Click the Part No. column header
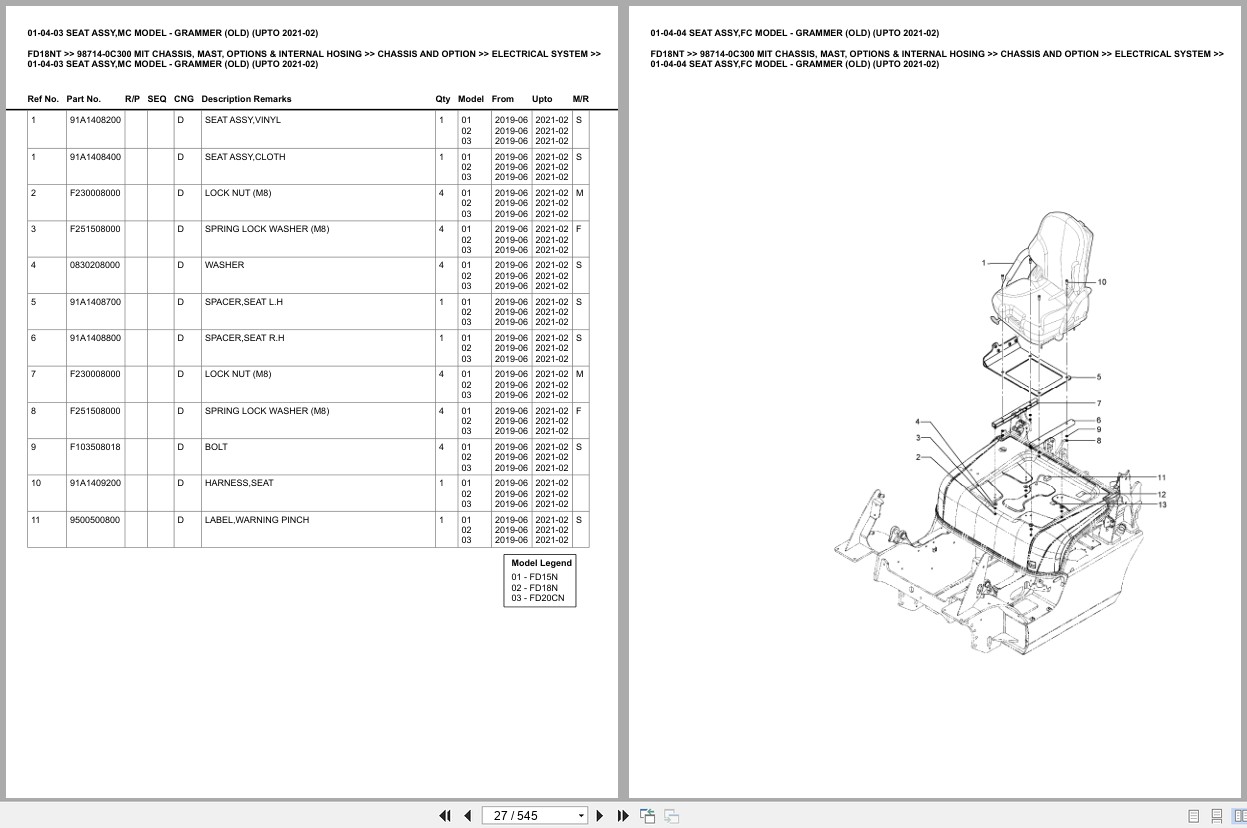The width and height of the screenshot is (1247, 828). [83, 99]
